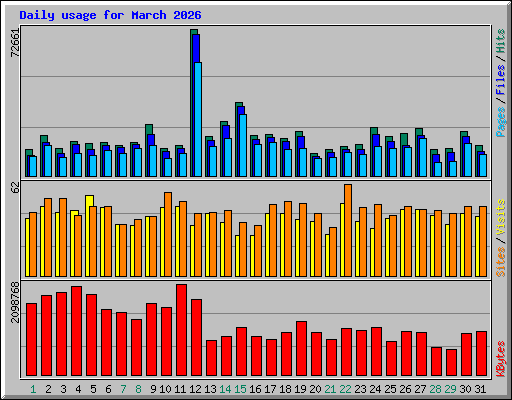Click day label 11 on the x-axis
This screenshot has width=512, height=400.
(x=180, y=389)
